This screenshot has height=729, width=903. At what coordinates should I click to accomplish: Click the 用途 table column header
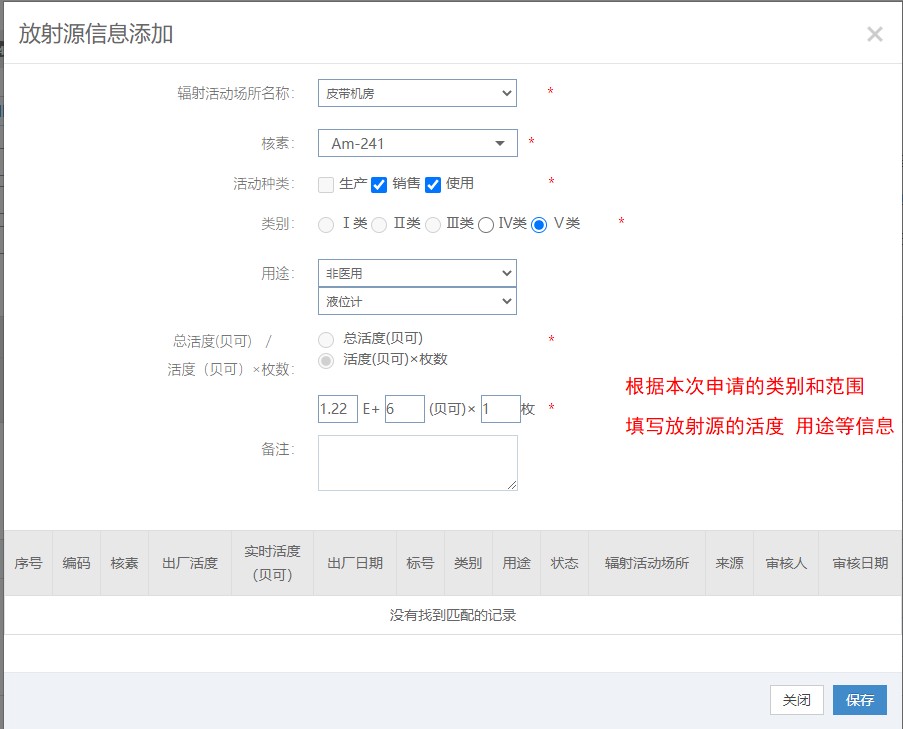(x=517, y=563)
